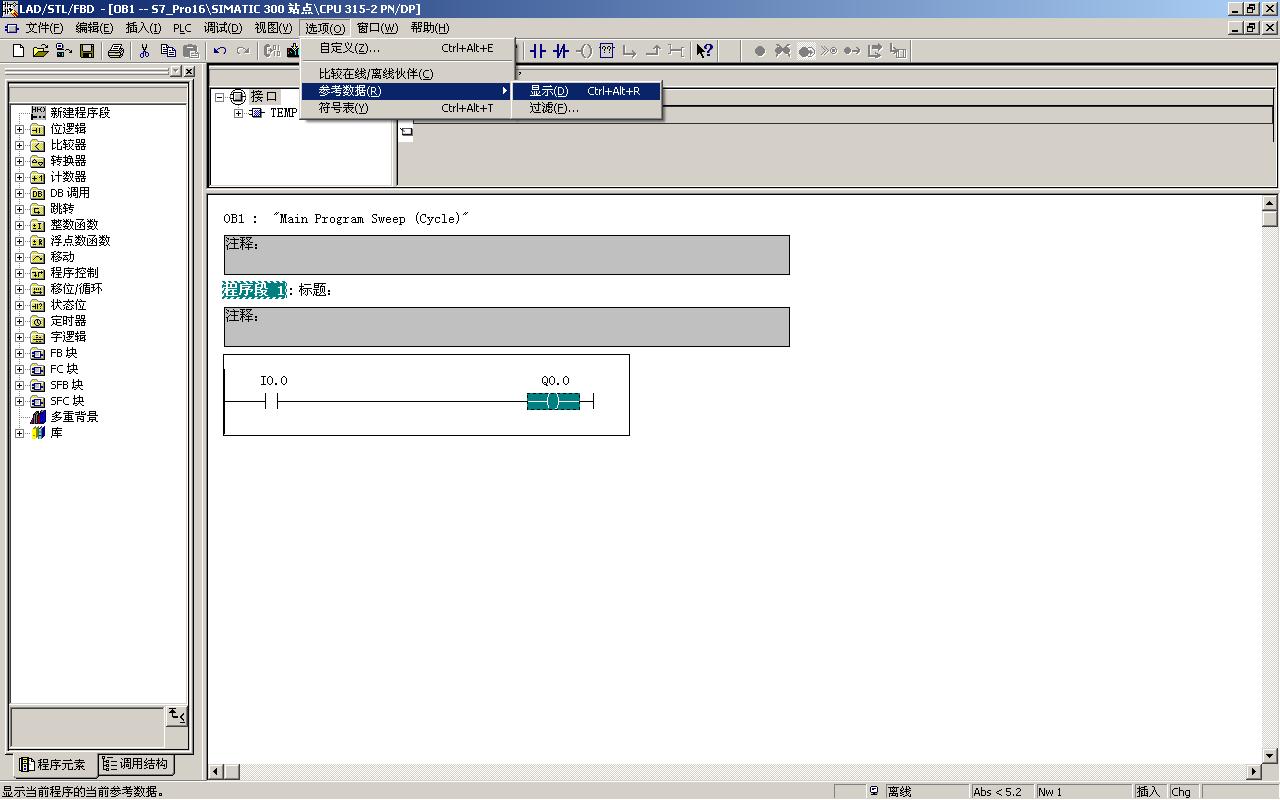Screen dimensions: 1280x800
Task: Click the Open folder toolbar icon
Action: 41,51
